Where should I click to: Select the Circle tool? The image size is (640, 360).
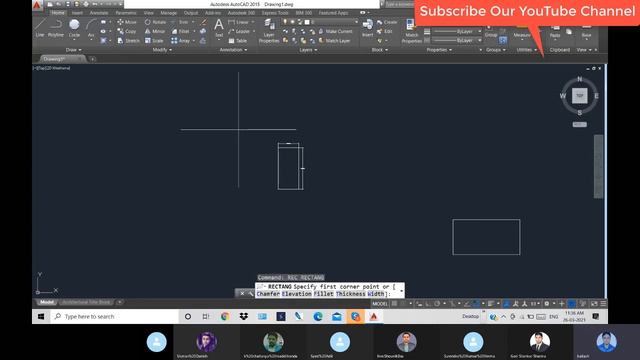click(74, 28)
